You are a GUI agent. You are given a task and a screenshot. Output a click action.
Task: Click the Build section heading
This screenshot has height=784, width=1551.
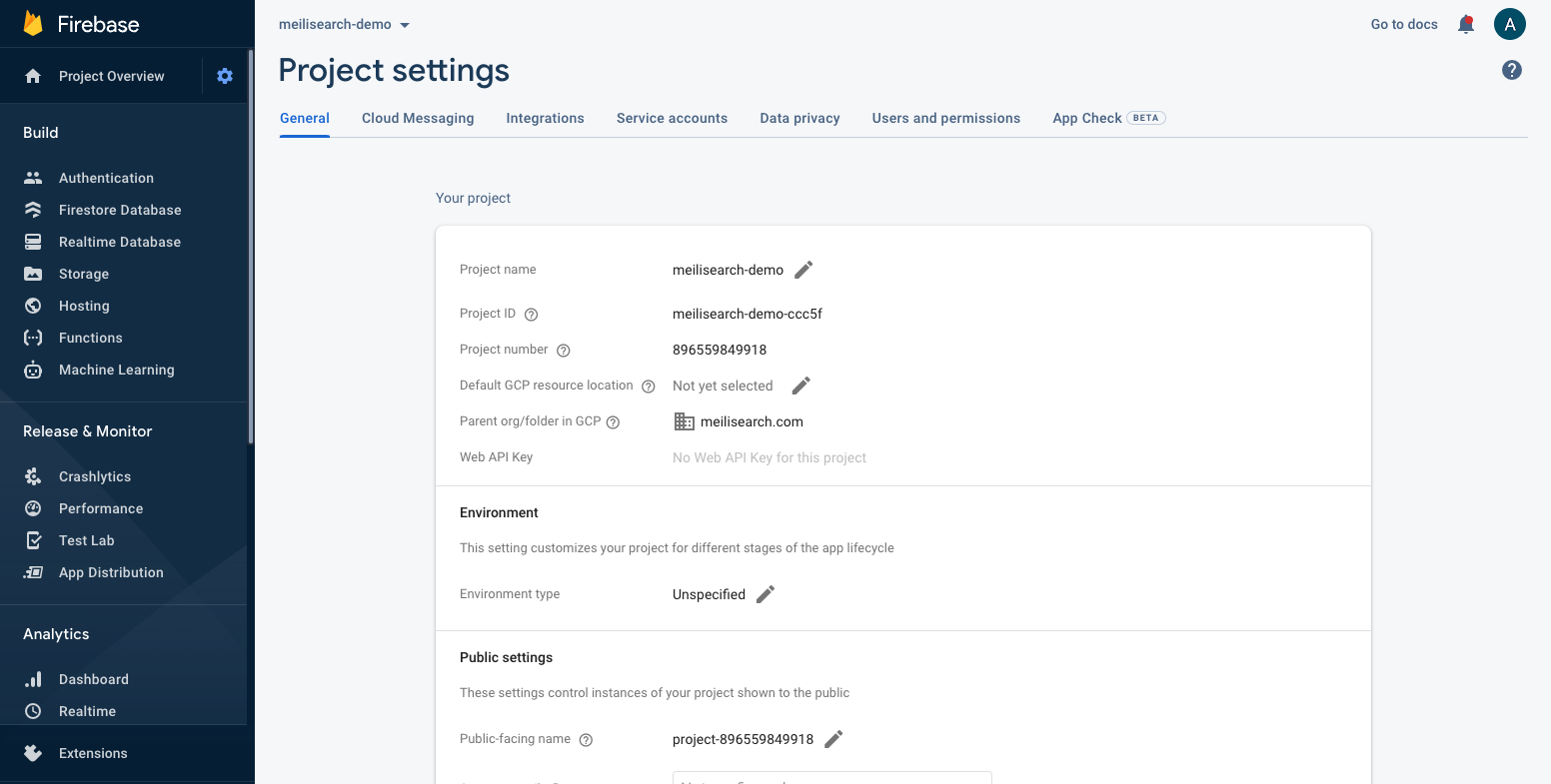point(41,133)
